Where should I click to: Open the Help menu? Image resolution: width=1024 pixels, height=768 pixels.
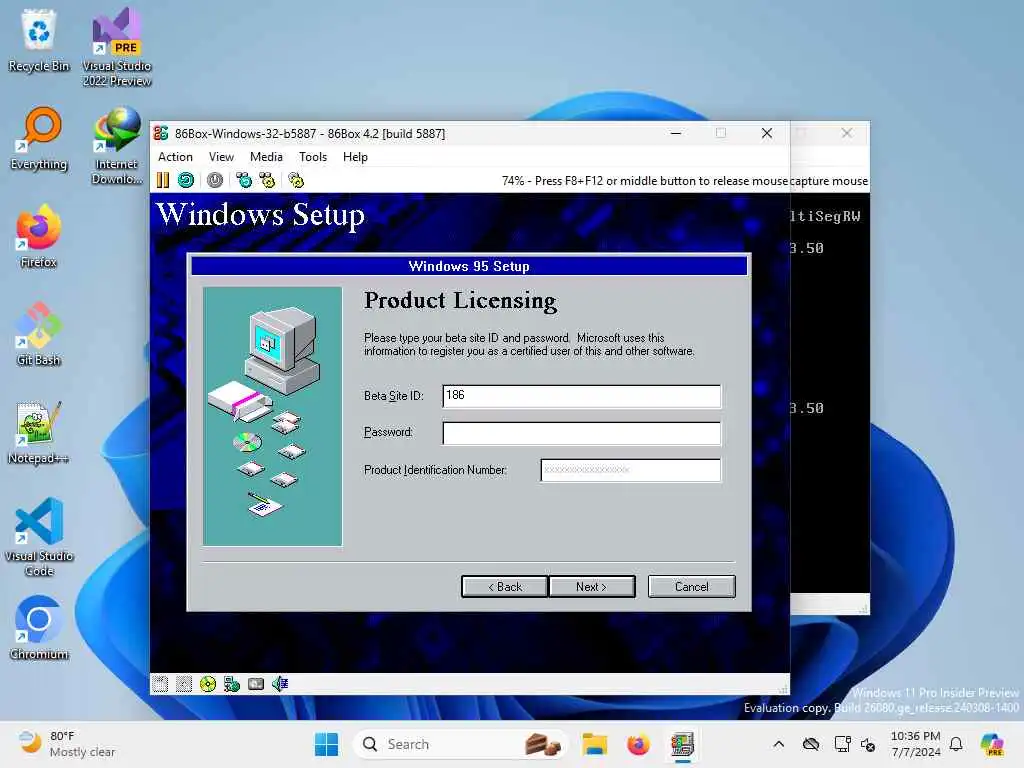tap(355, 157)
